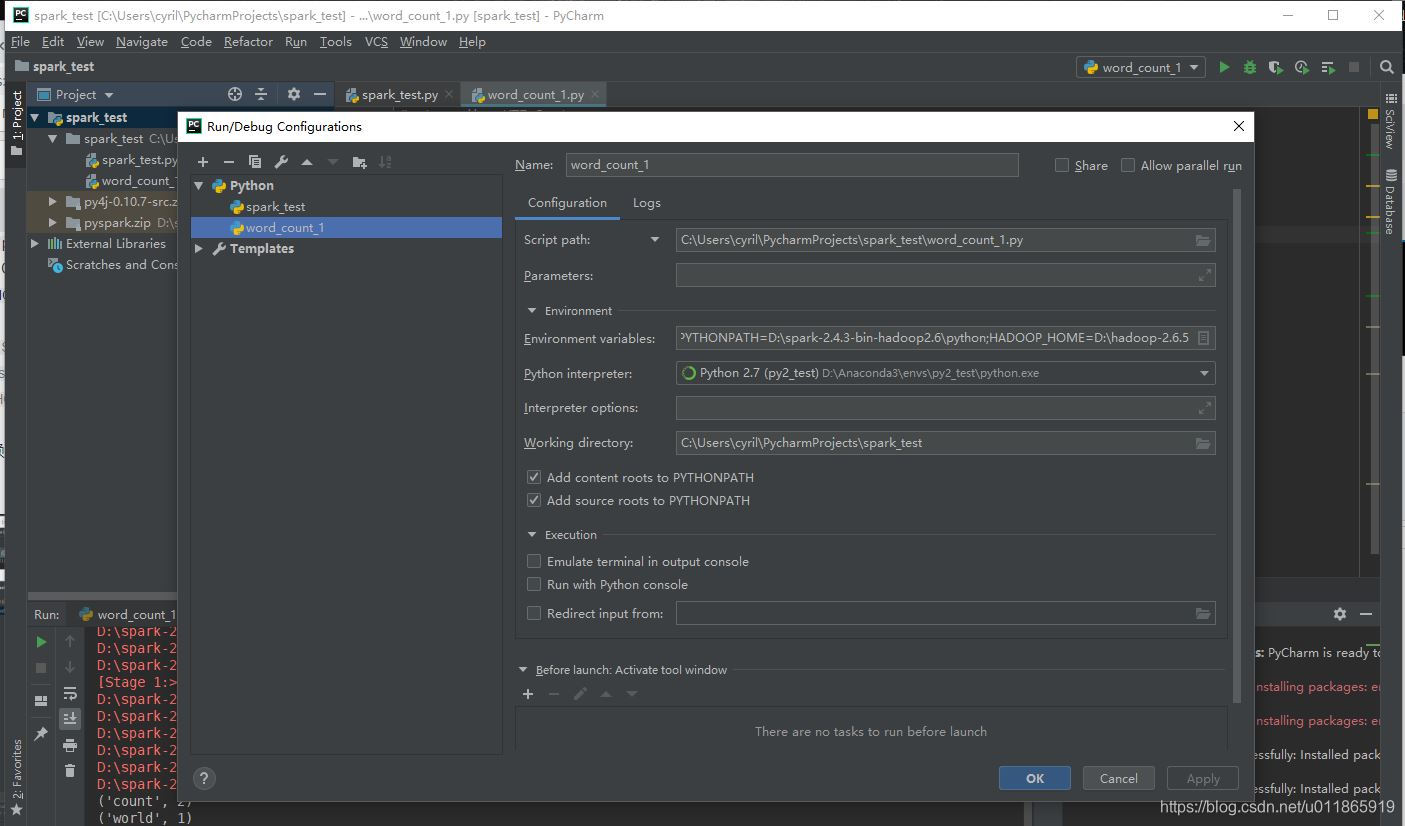Open Database side panel tab
The width and height of the screenshot is (1405, 826).
(x=1390, y=201)
